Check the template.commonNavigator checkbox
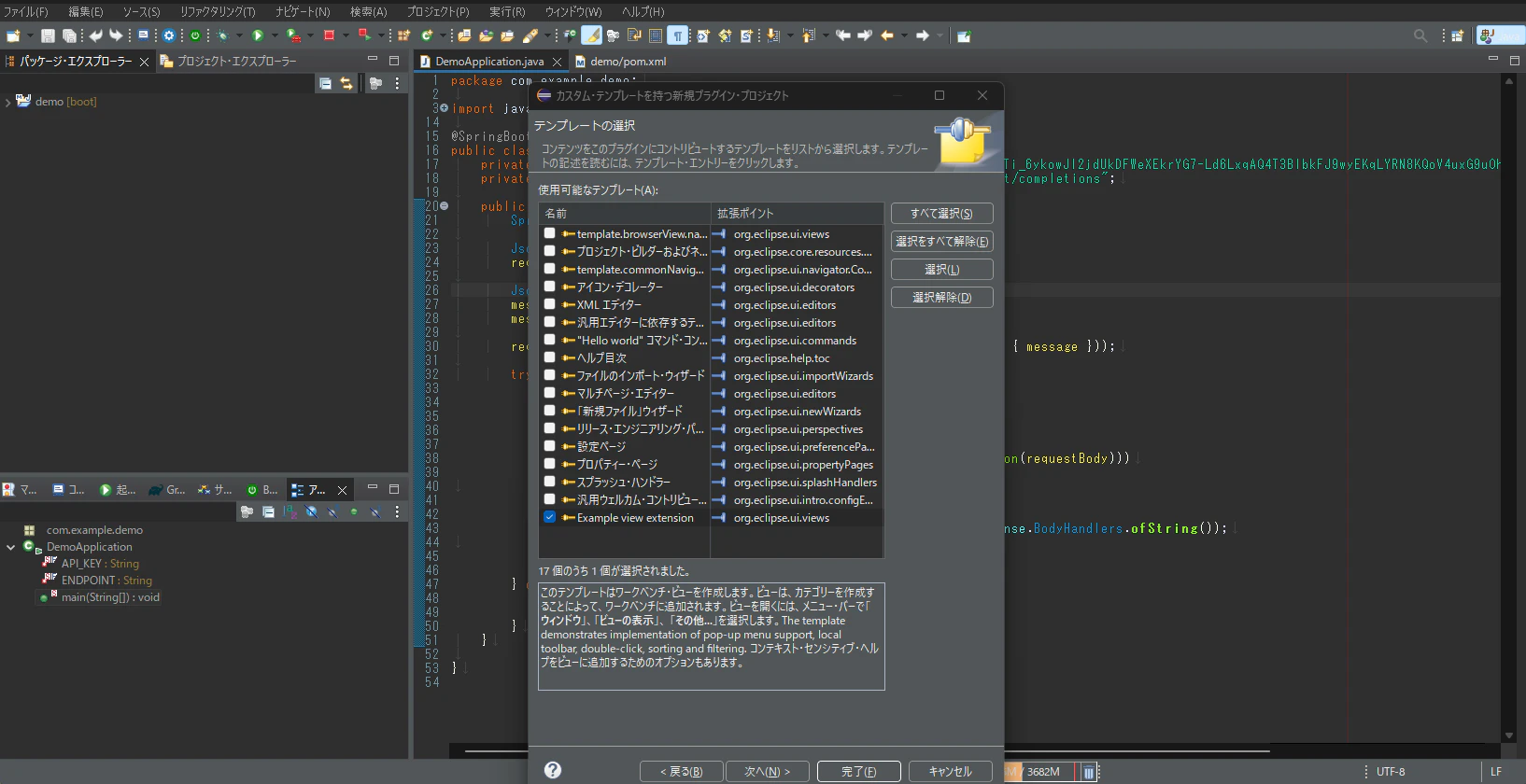This screenshot has height=784, width=1526. tap(550, 269)
